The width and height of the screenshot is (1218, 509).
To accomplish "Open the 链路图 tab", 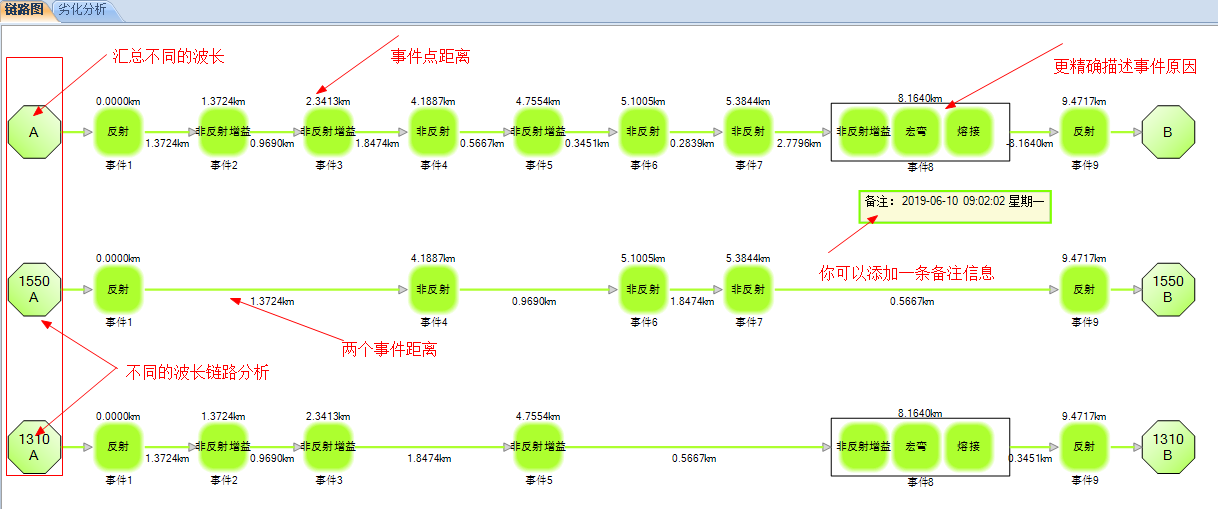I will pos(24,11).
